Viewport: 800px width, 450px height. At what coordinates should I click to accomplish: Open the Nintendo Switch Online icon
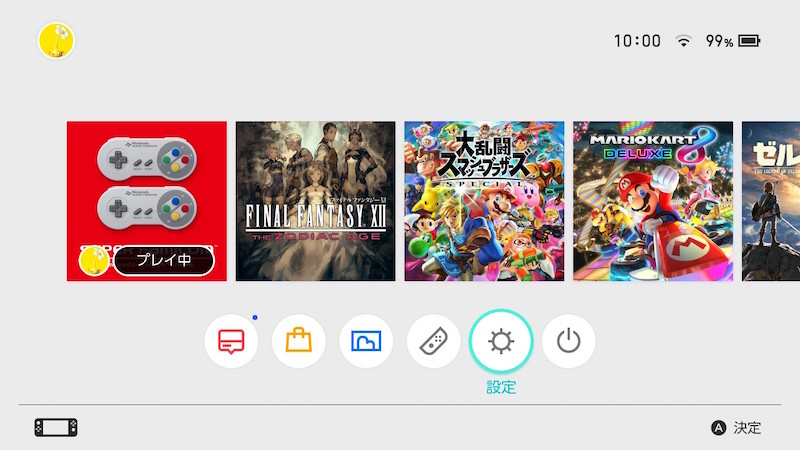pyautogui.click(x=231, y=341)
